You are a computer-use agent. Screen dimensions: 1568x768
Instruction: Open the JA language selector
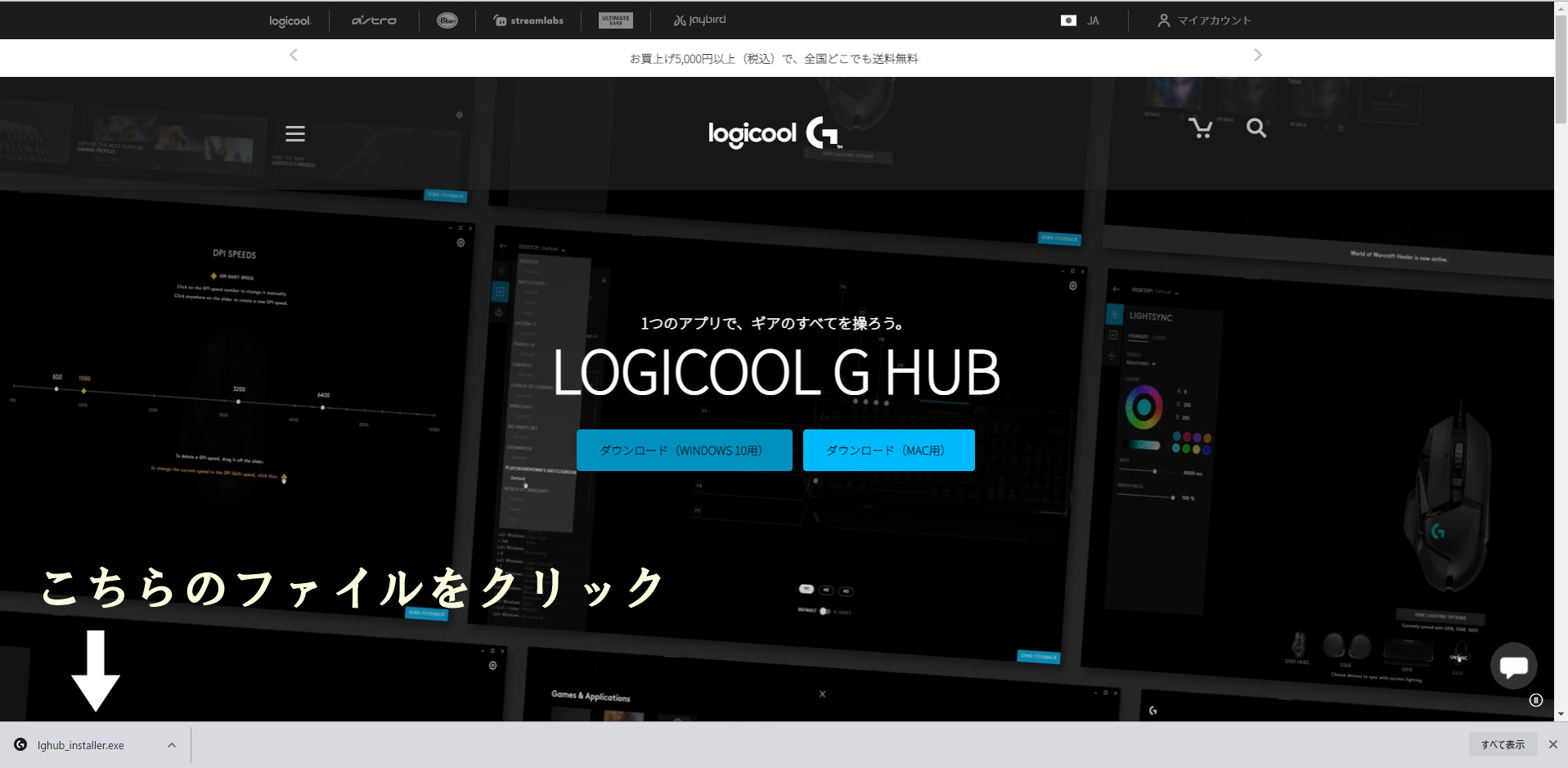(x=1079, y=20)
